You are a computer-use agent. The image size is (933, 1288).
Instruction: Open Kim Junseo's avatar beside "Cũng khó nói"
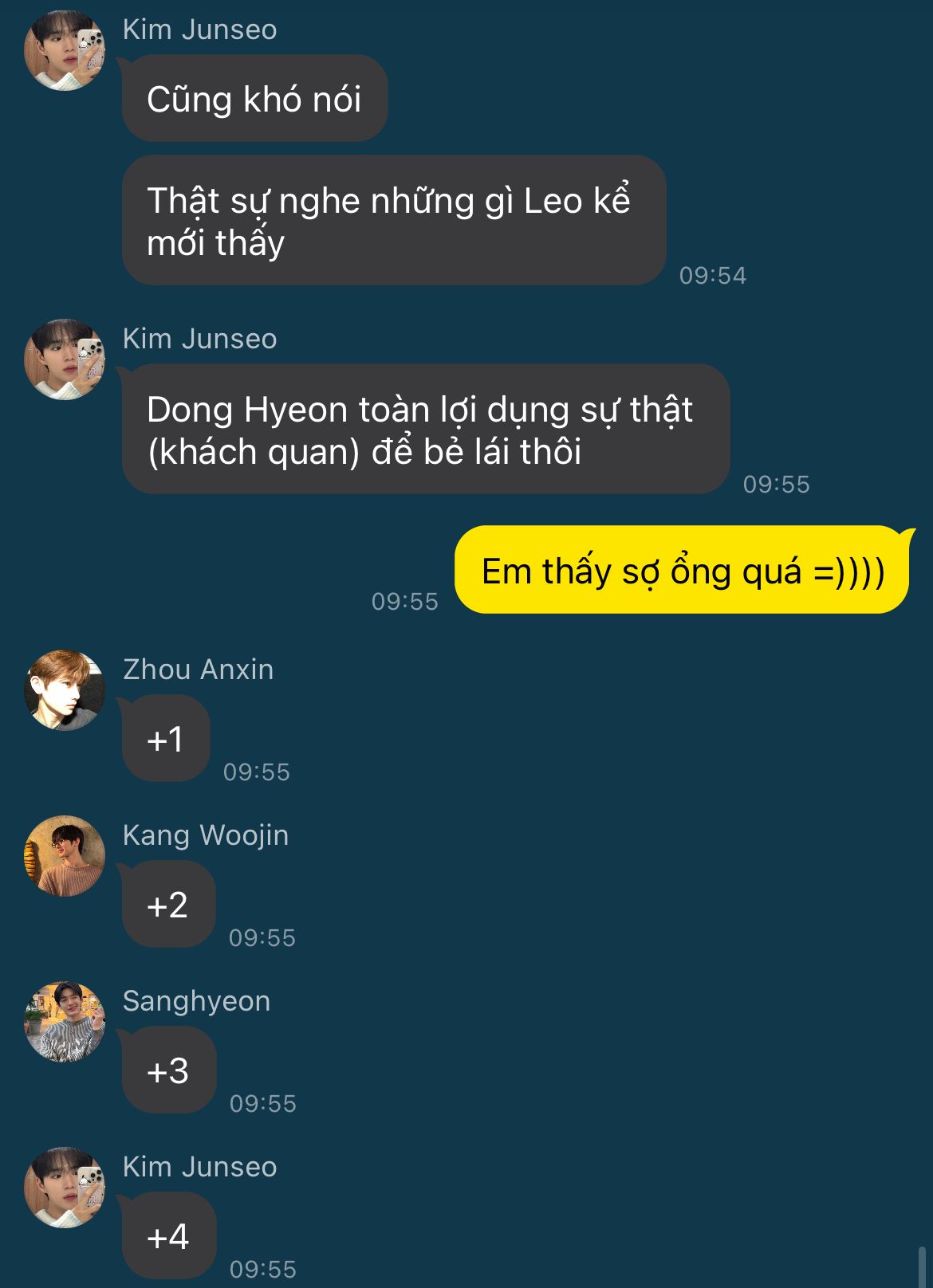65,50
